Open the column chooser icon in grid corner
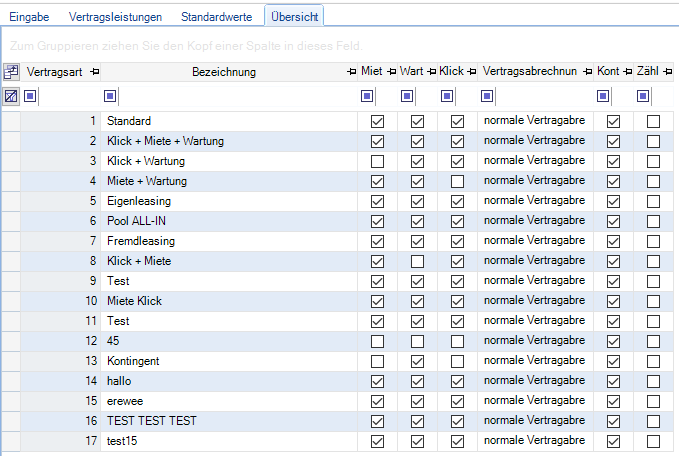679x456 pixels. pyautogui.click(x=11, y=72)
